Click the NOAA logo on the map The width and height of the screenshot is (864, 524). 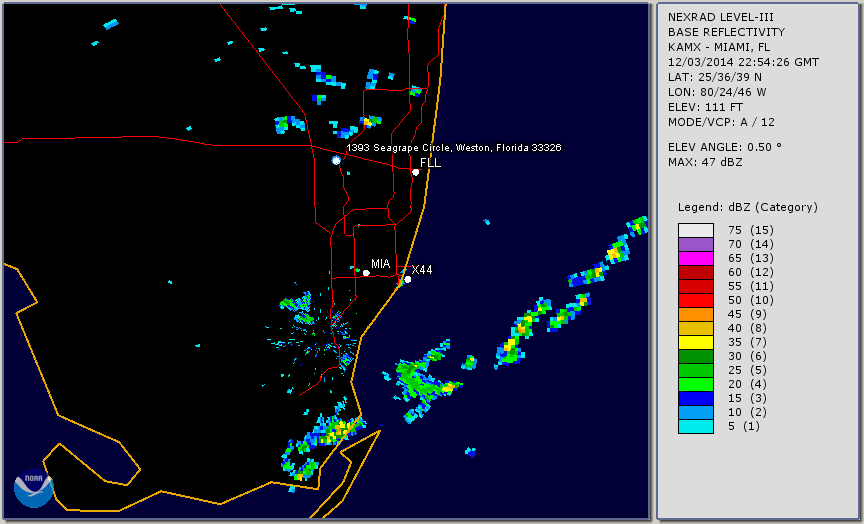[x=34, y=488]
